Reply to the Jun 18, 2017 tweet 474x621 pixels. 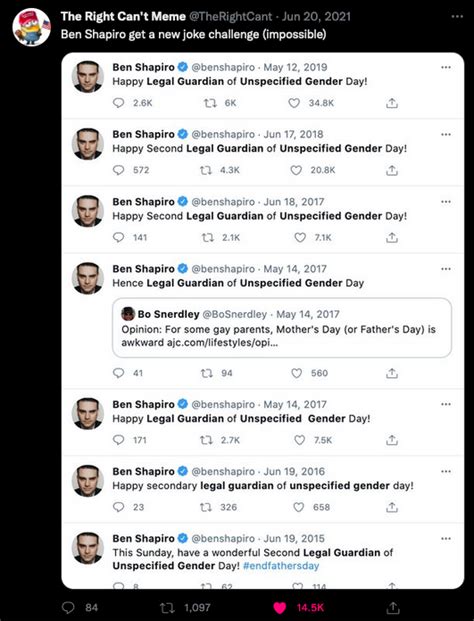coord(118,237)
